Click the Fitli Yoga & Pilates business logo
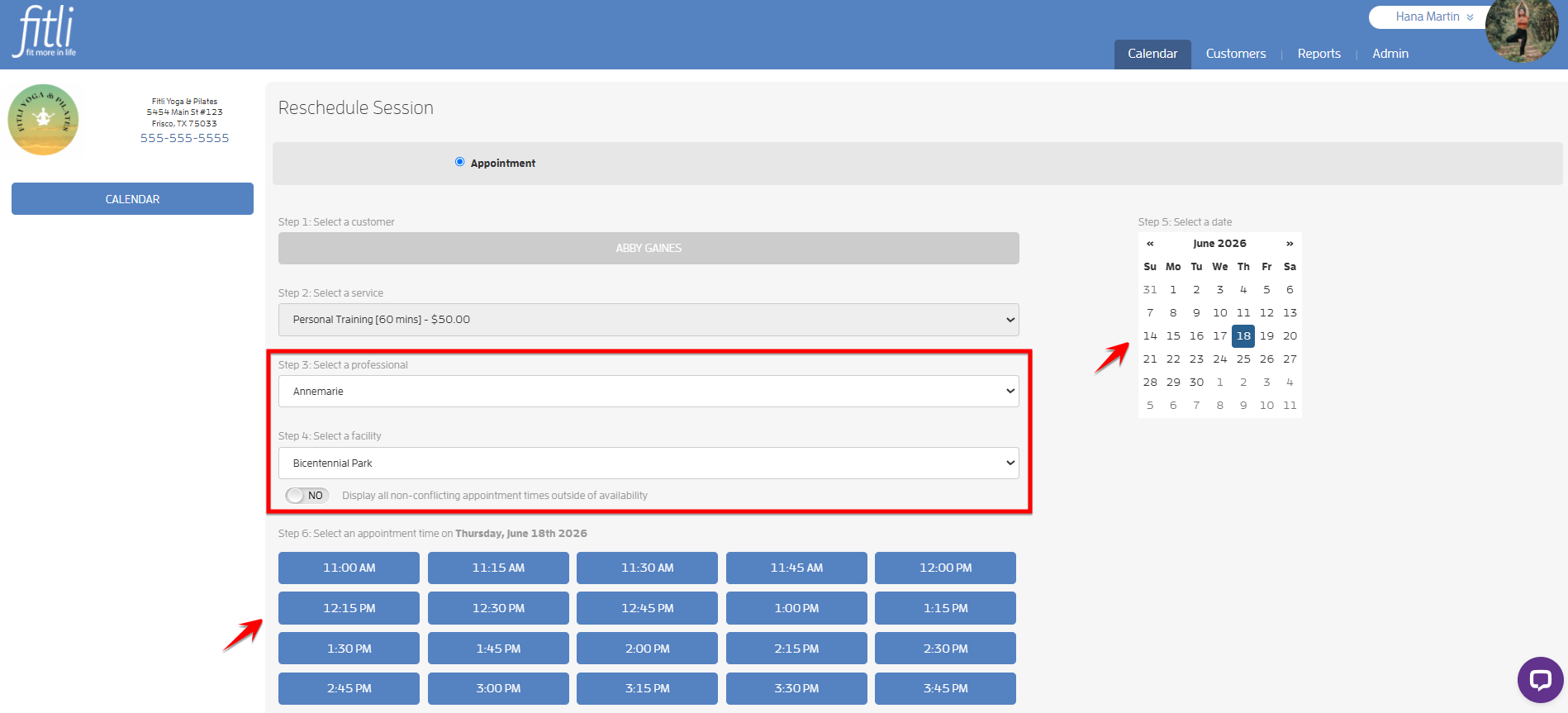The width and height of the screenshot is (1568, 713). (x=43, y=120)
